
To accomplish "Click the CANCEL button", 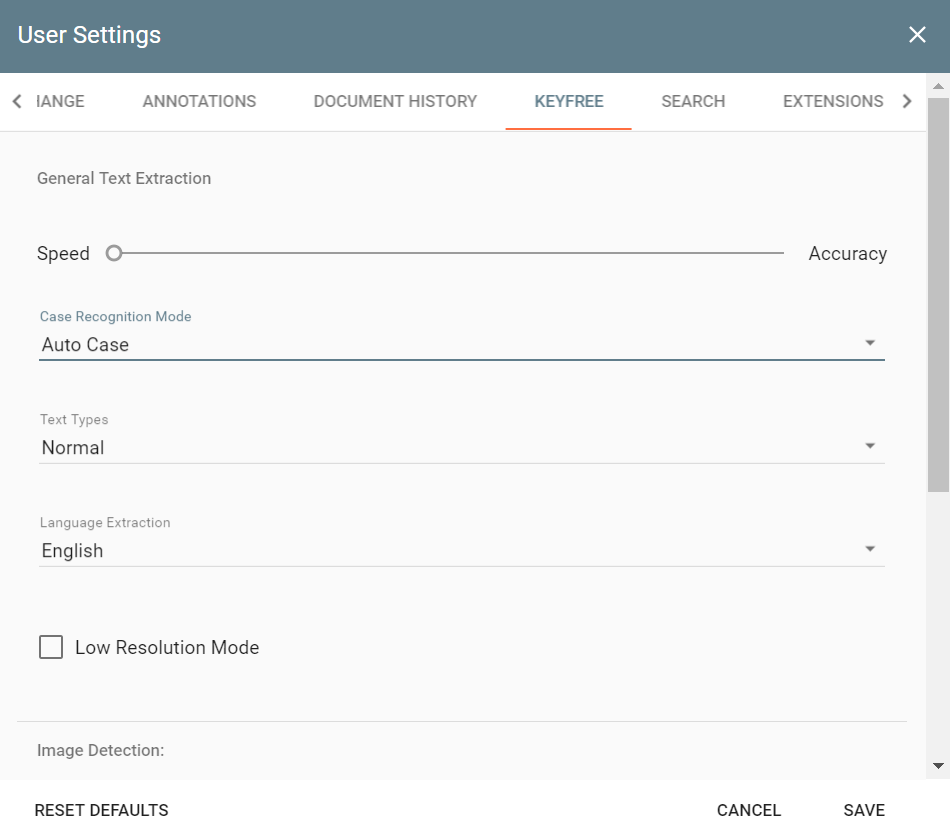I will [x=748, y=810].
